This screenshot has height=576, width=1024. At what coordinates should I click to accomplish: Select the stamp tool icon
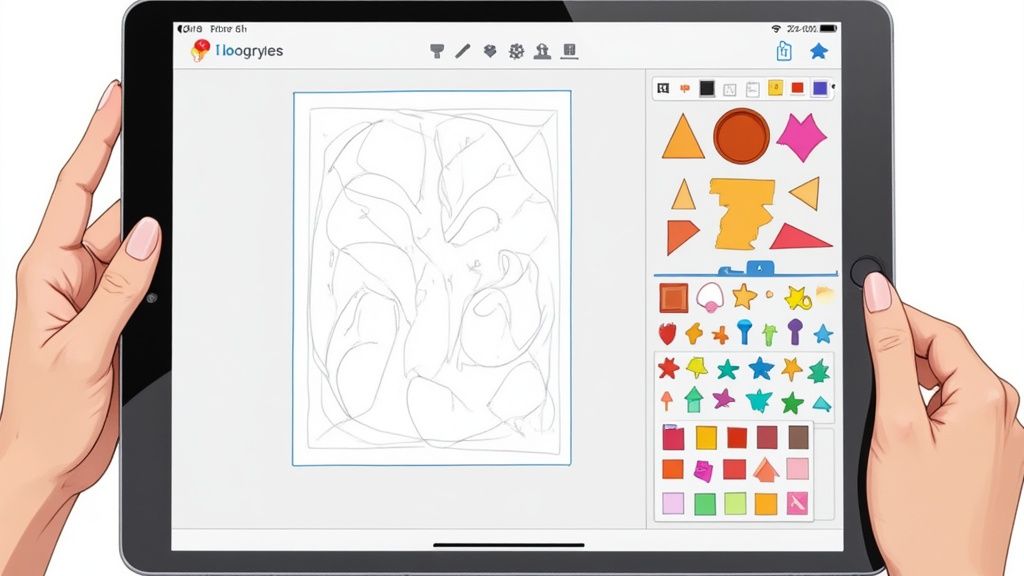[542, 51]
